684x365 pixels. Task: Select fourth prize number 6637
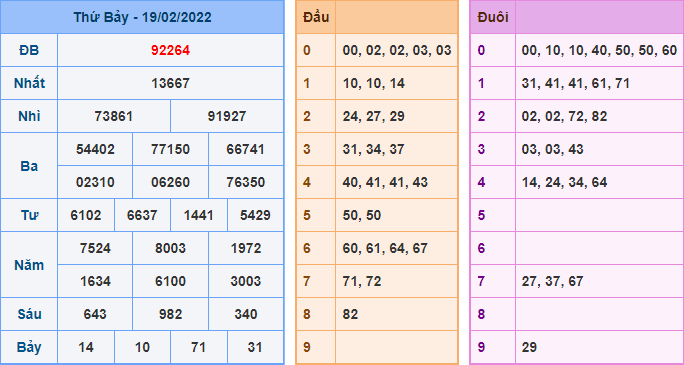(x=142, y=215)
